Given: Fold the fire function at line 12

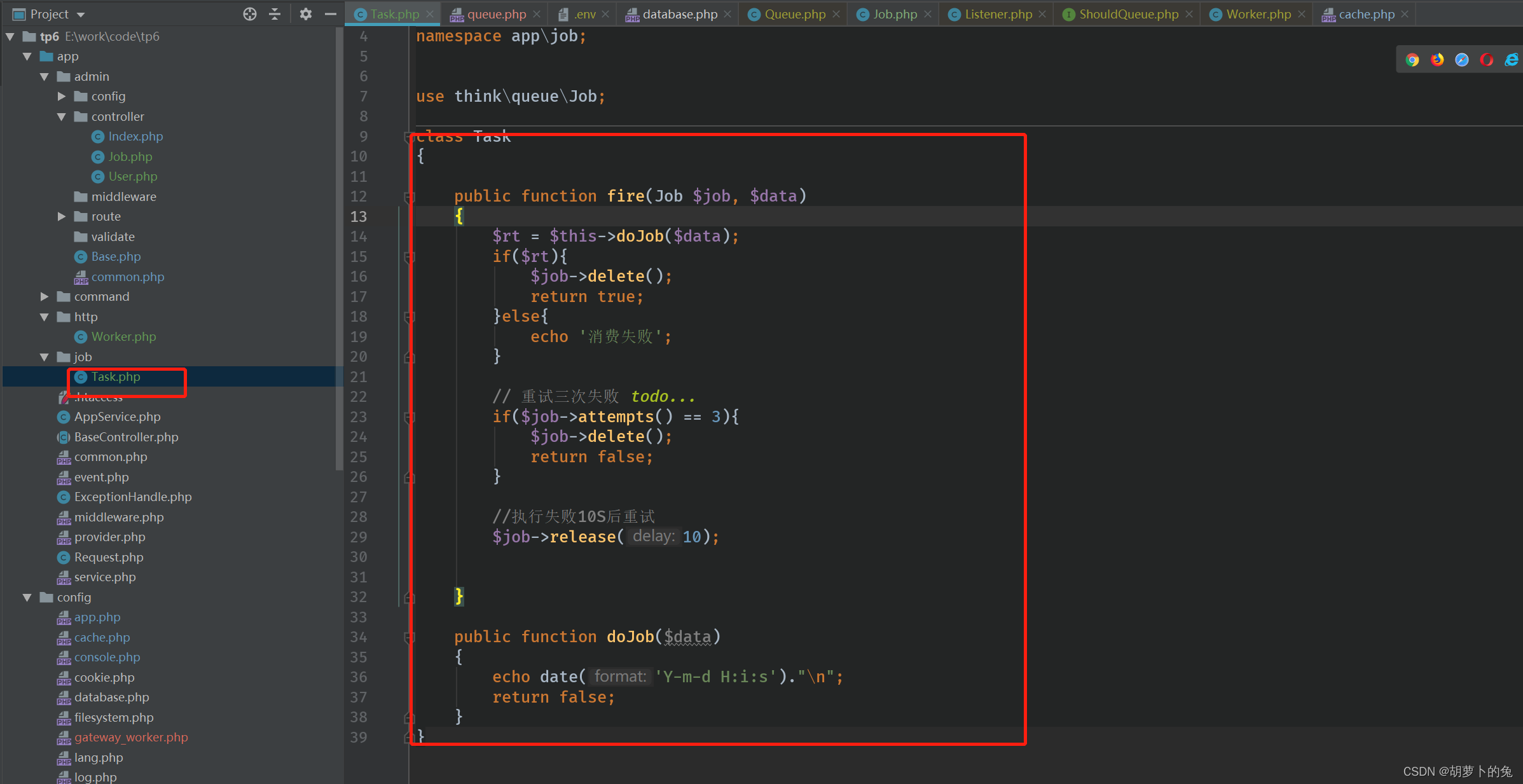Looking at the screenshot, I should point(409,196).
